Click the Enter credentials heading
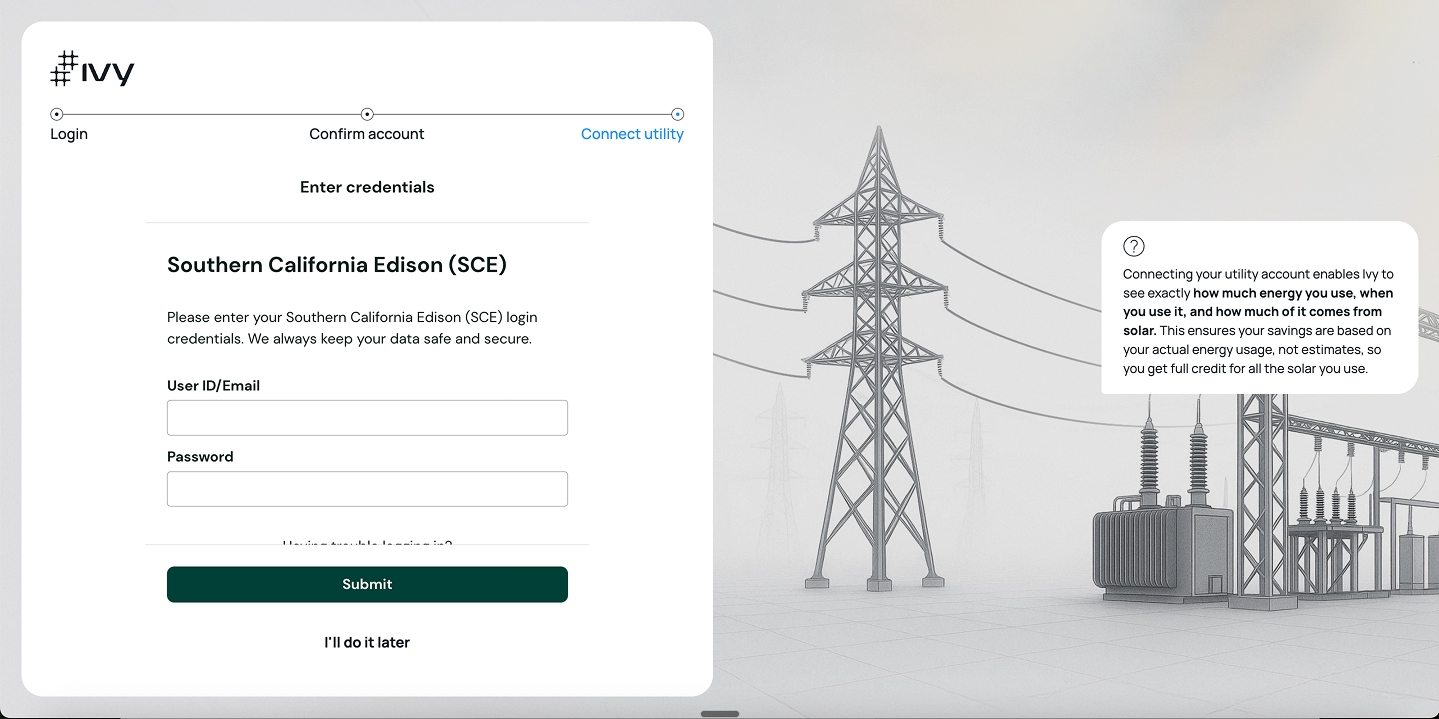Screen dimensions: 1439x719 pos(367,187)
